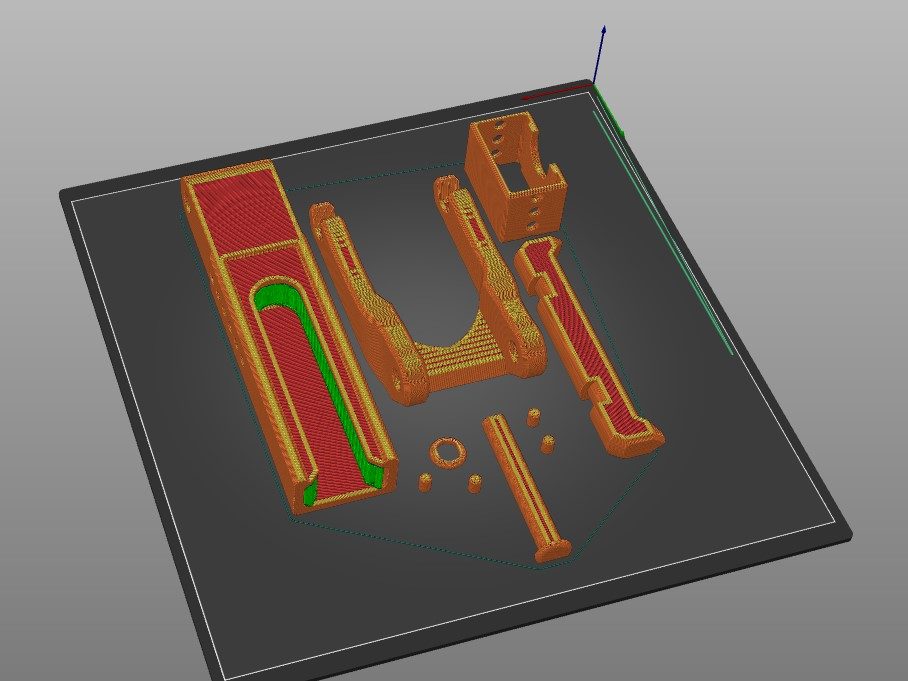The image size is (908, 681).
Task: Click the skirt outline's bottom corner point
Action: click(537, 568)
